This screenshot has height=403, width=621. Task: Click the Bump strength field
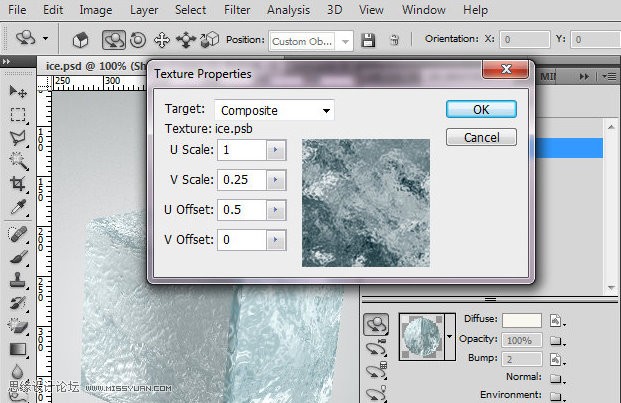coord(522,359)
